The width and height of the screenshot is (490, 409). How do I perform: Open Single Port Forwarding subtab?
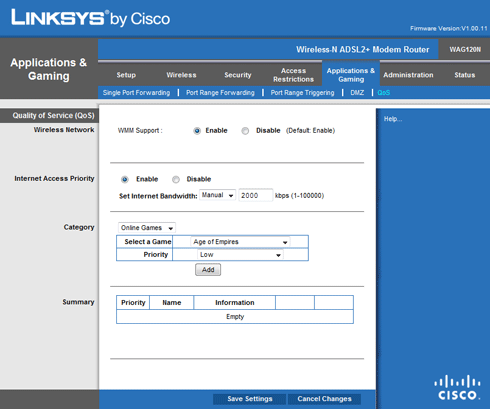(x=136, y=93)
